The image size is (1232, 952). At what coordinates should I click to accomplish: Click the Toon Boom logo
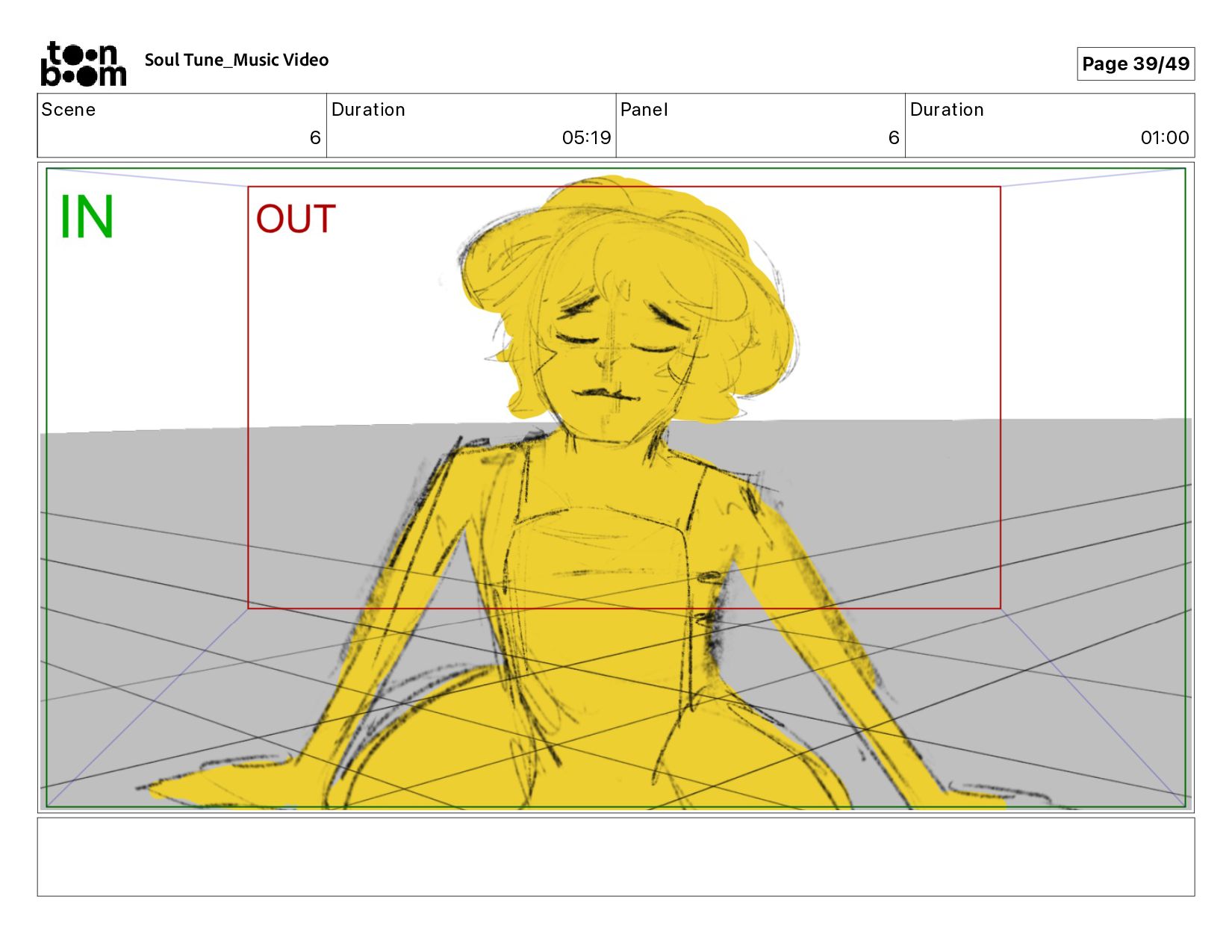(83, 63)
